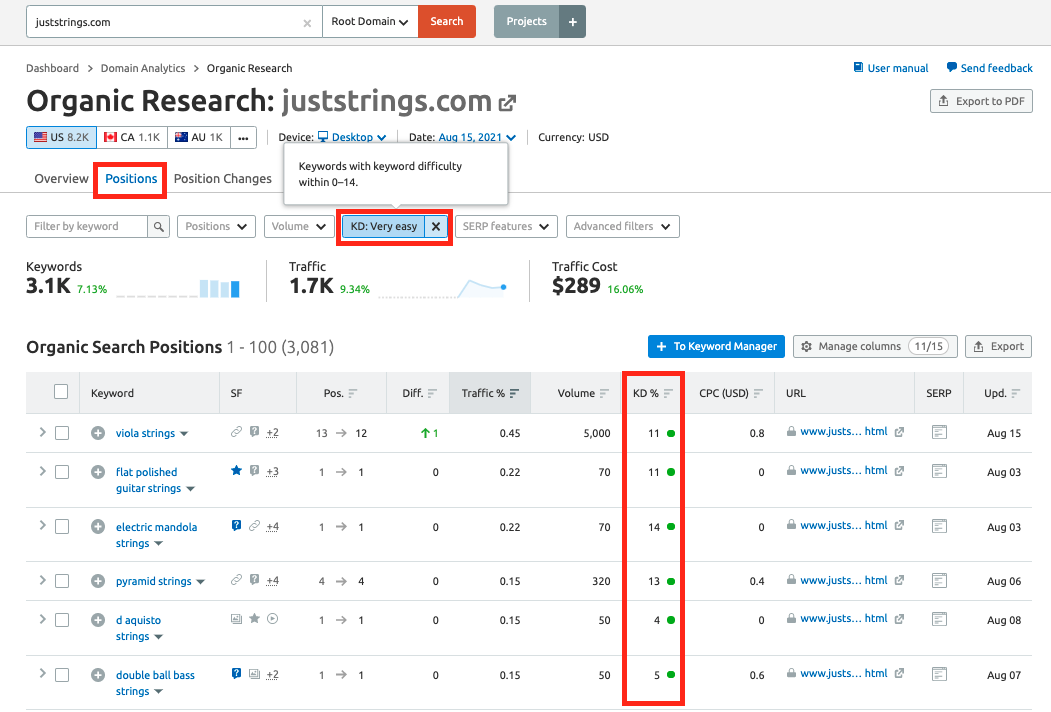Viewport: 1051px width, 712px height.
Task: Open viola strings URL in new tab icon
Action: (x=900, y=432)
